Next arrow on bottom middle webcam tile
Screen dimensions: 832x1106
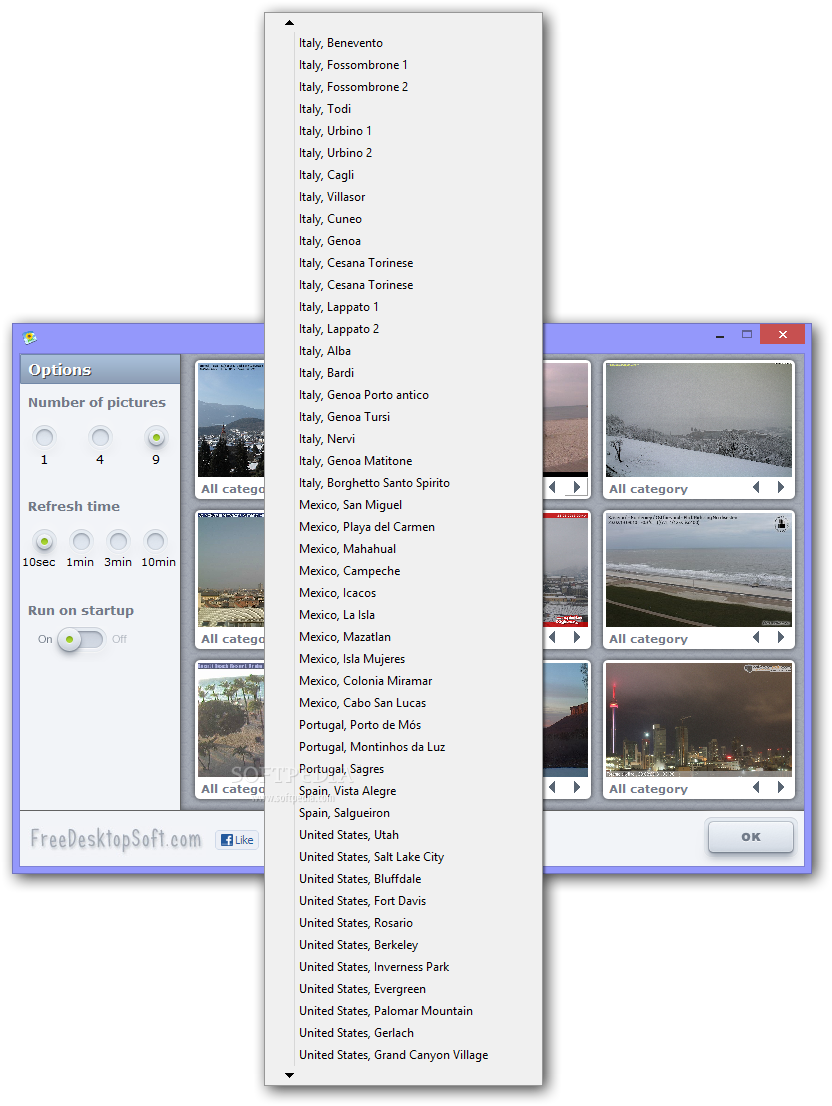coord(577,787)
